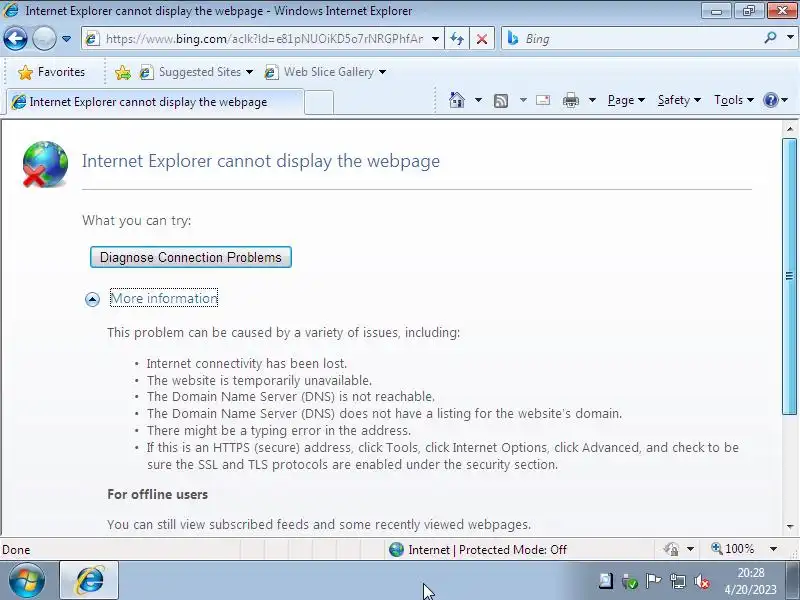The image size is (800, 600).
Task: Click the Internet zone globe icon
Action: [396, 549]
